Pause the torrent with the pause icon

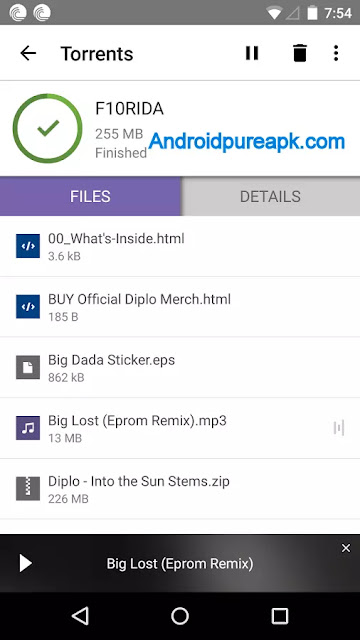pyautogui.click(x=252, y=53)
